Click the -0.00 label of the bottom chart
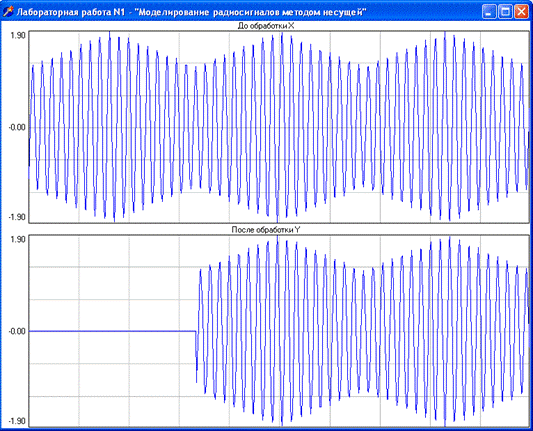Image resolution: width=533 pixels, height=431 pixels. [17, 331]
